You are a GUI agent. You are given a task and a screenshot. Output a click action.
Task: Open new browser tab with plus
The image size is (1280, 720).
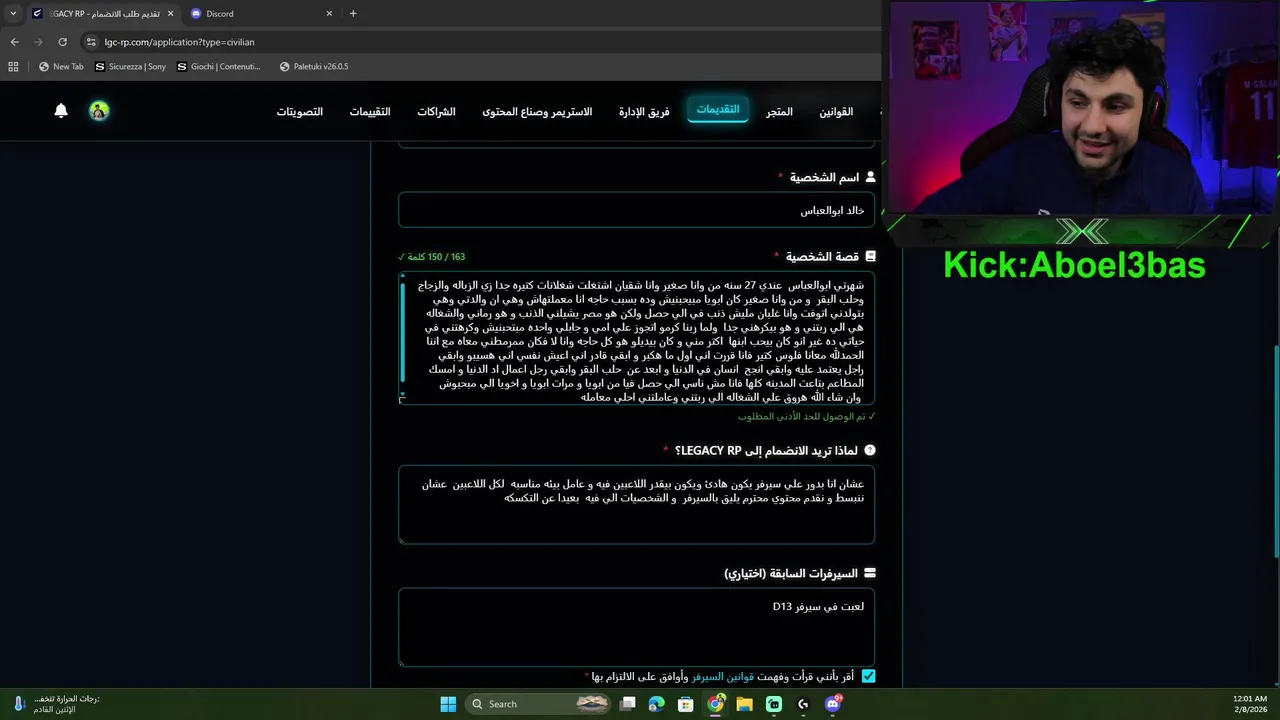[x=353, y=13]
